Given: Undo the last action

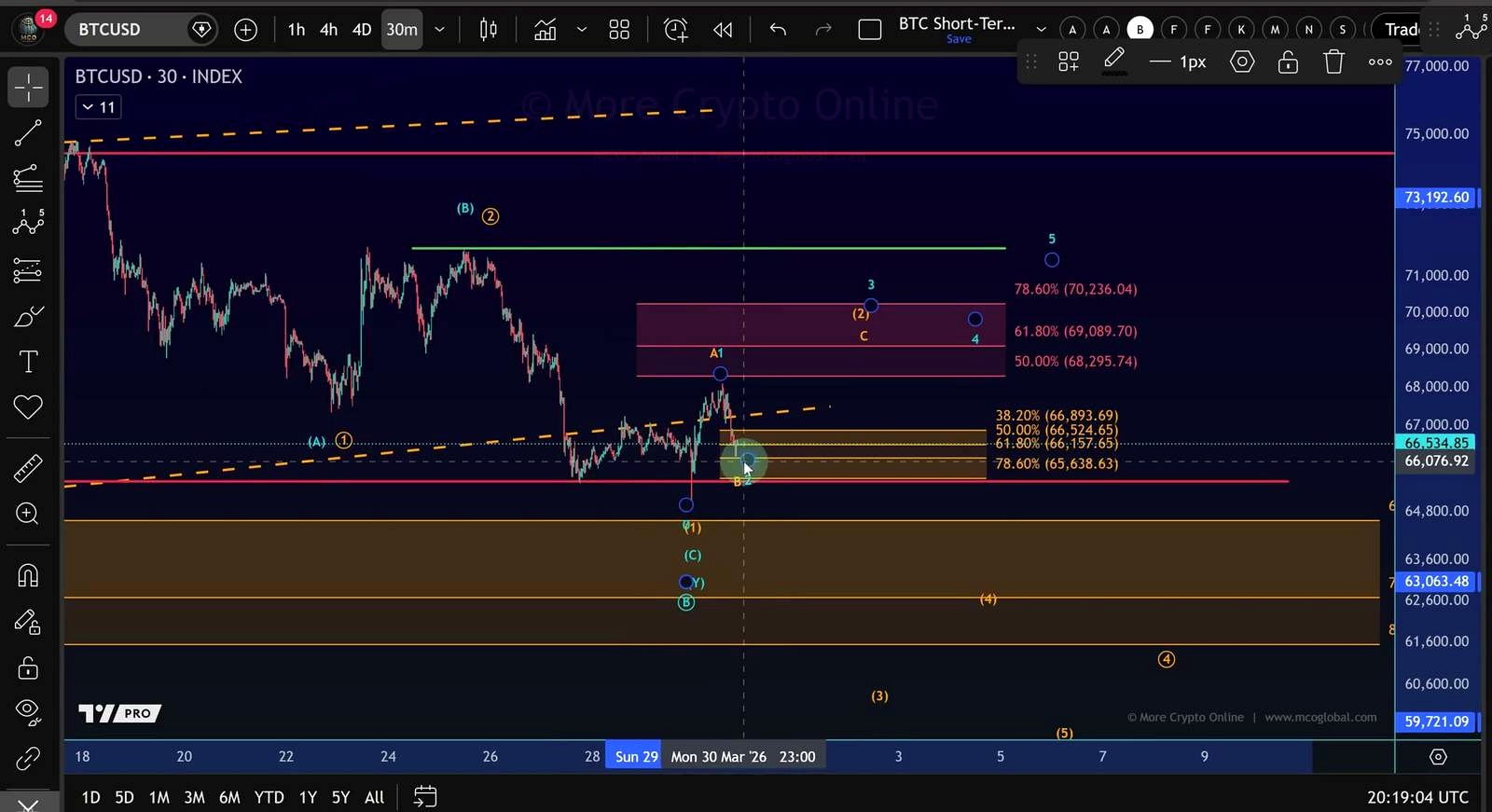Looking at the screenshot, I should (778, 30).
